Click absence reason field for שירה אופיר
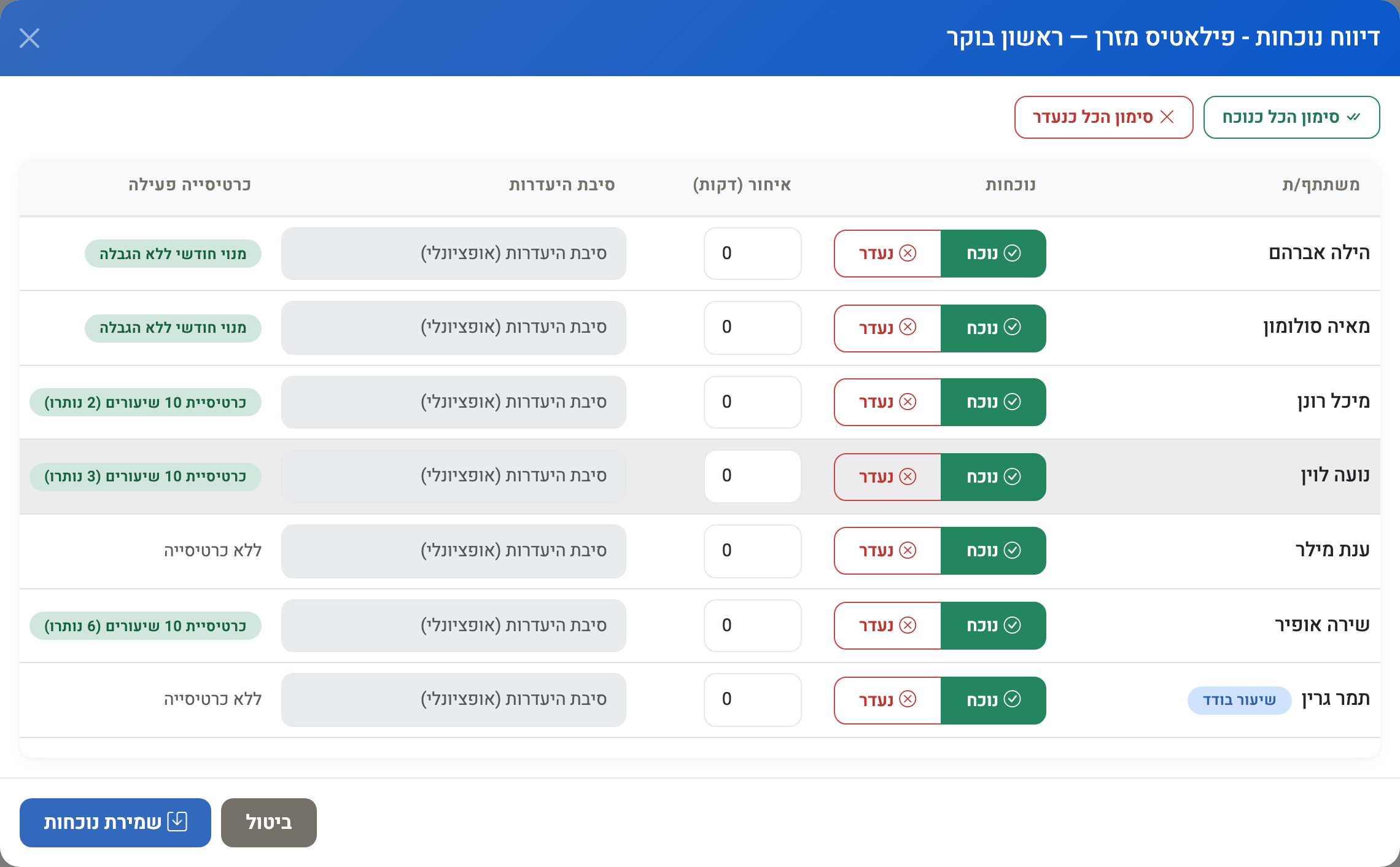 coord(454,626)
